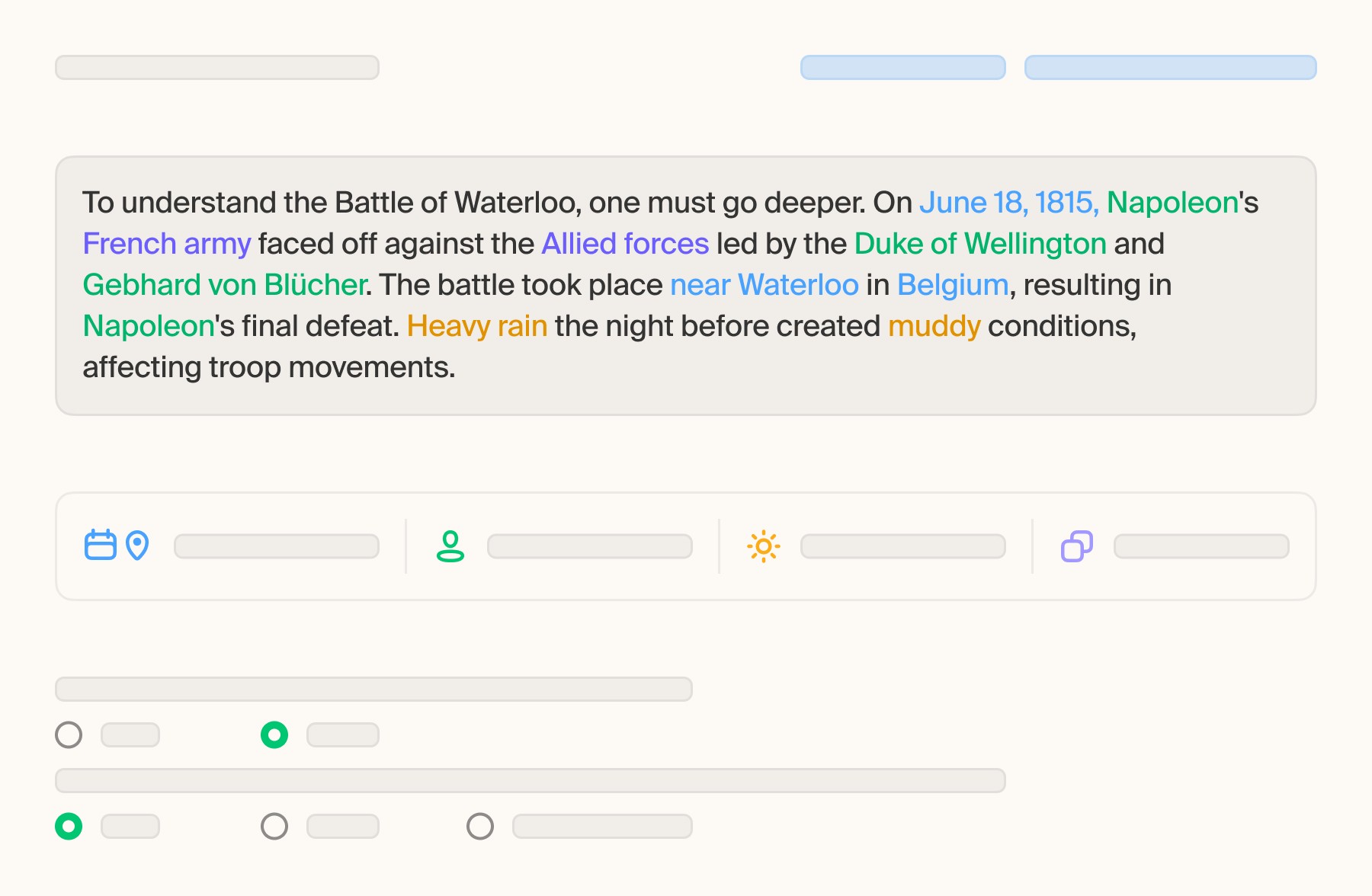1372x896 pixels.
Task: Select the first radio option in the first question
Action: (69, 734)
